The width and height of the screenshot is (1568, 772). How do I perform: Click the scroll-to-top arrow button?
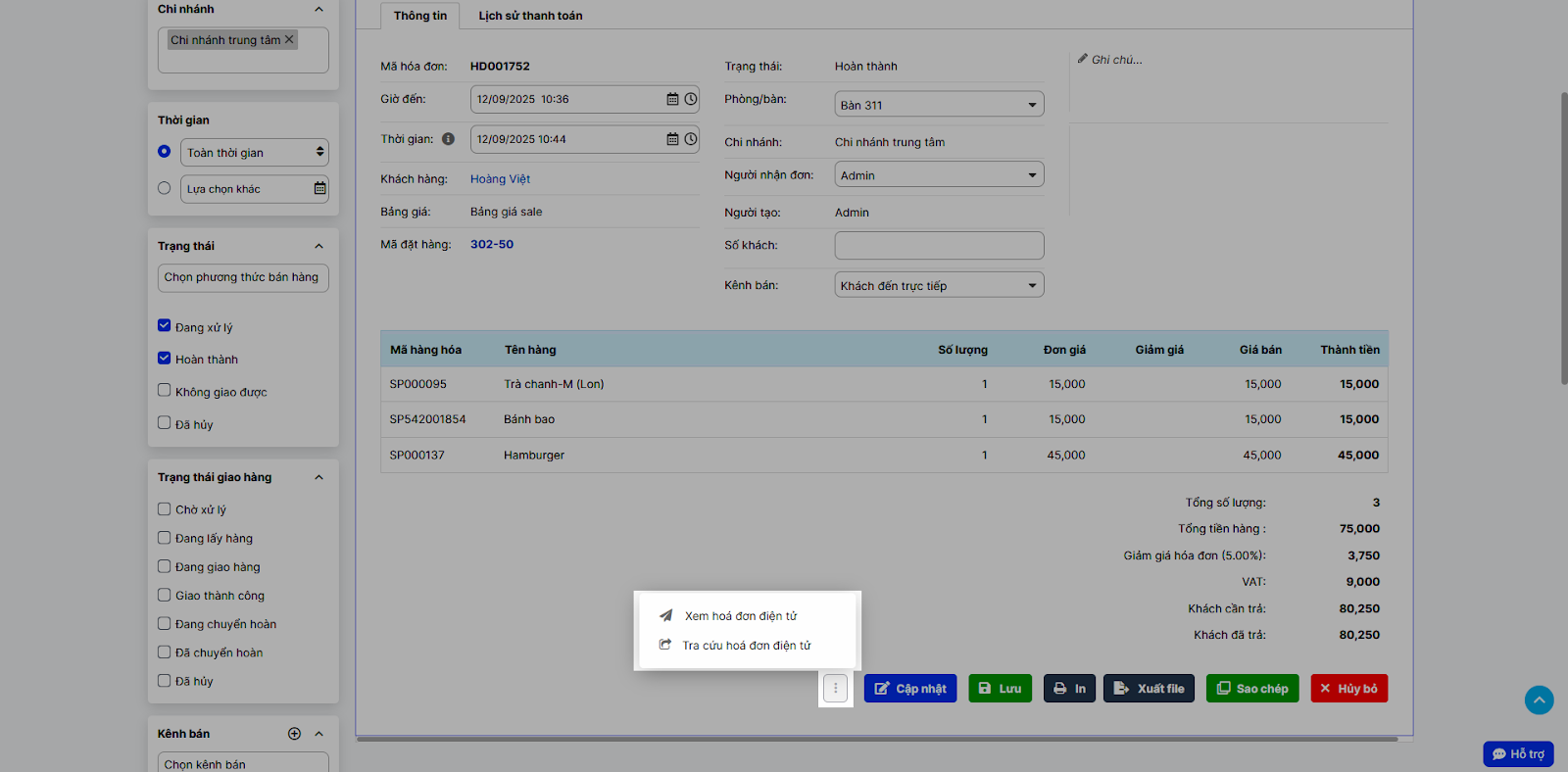click(x=1540, y=700)
